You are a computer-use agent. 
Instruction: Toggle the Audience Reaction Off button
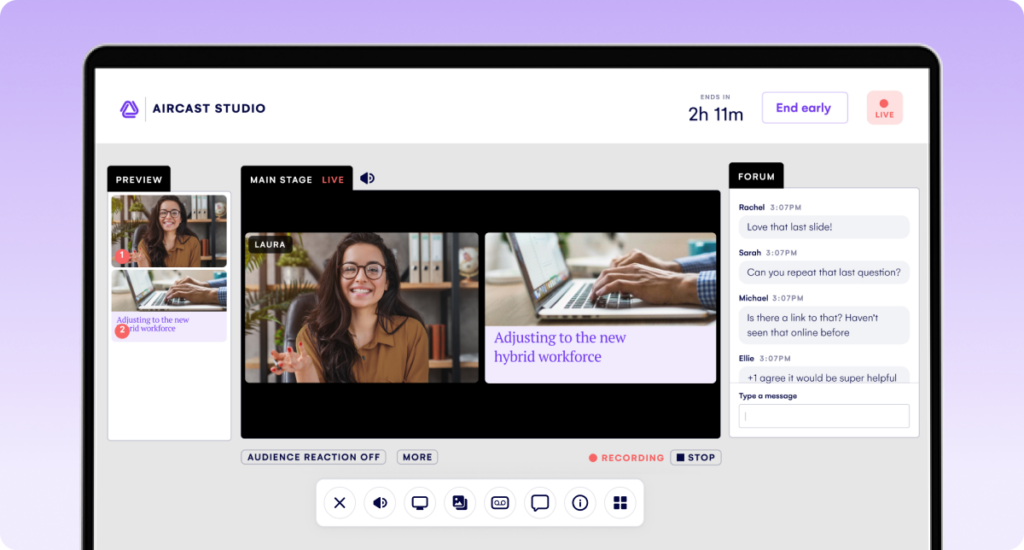pos(314,457)
